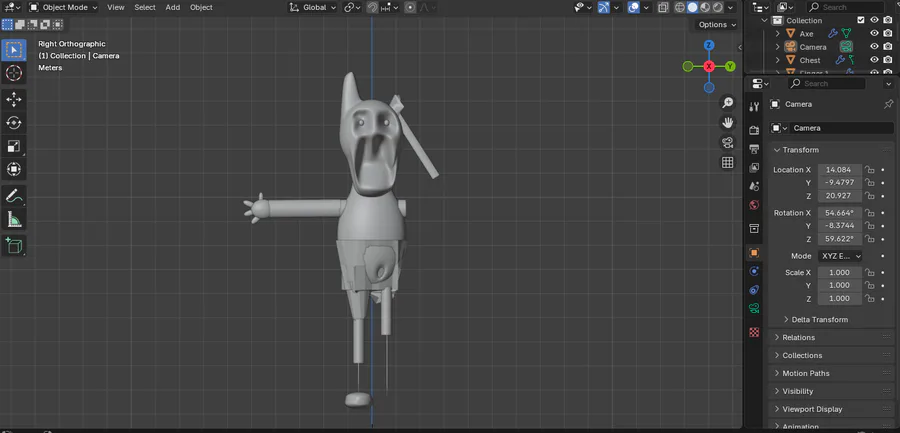Screen dimensions: 900x433
Task: Select the Cursor tool
Action: pyautogui.click(x=14, y=73)
